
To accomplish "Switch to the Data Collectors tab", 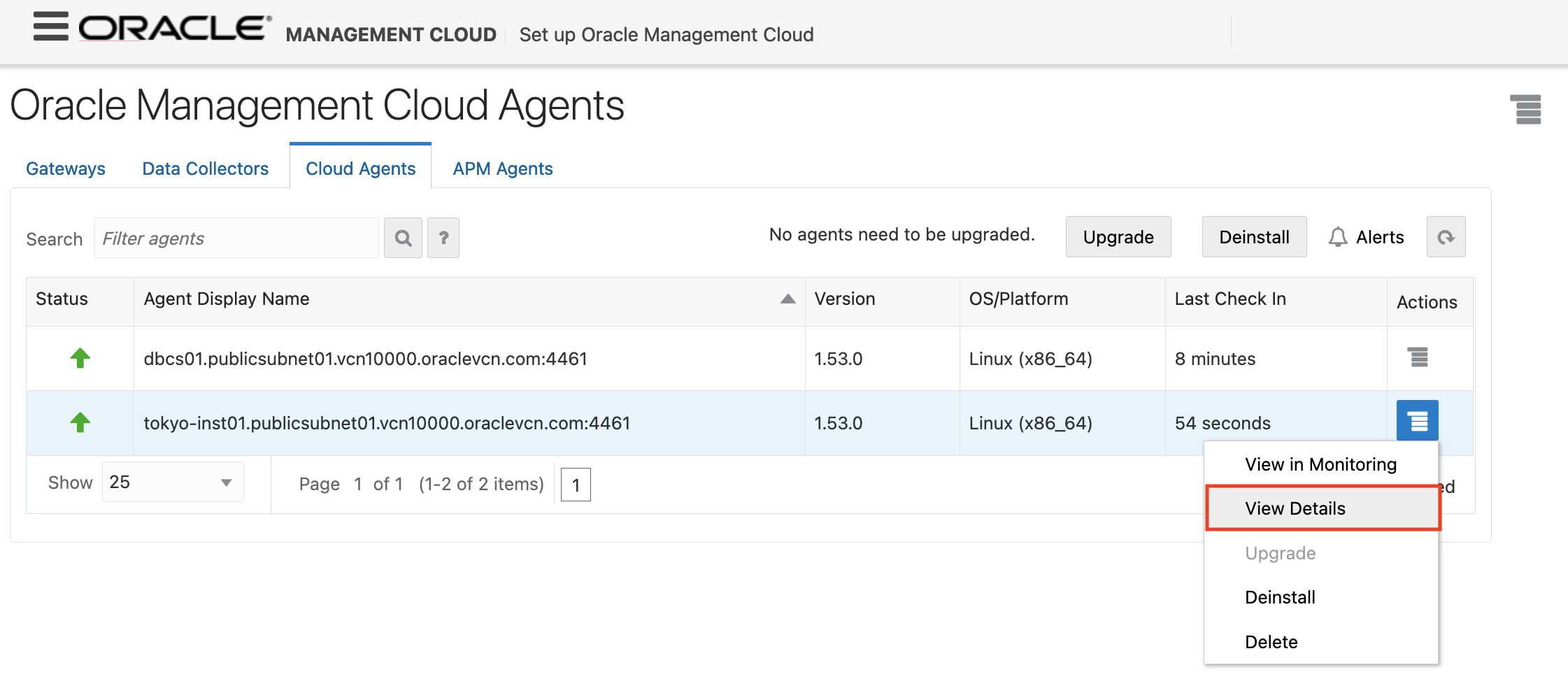I will click(205, 168).
